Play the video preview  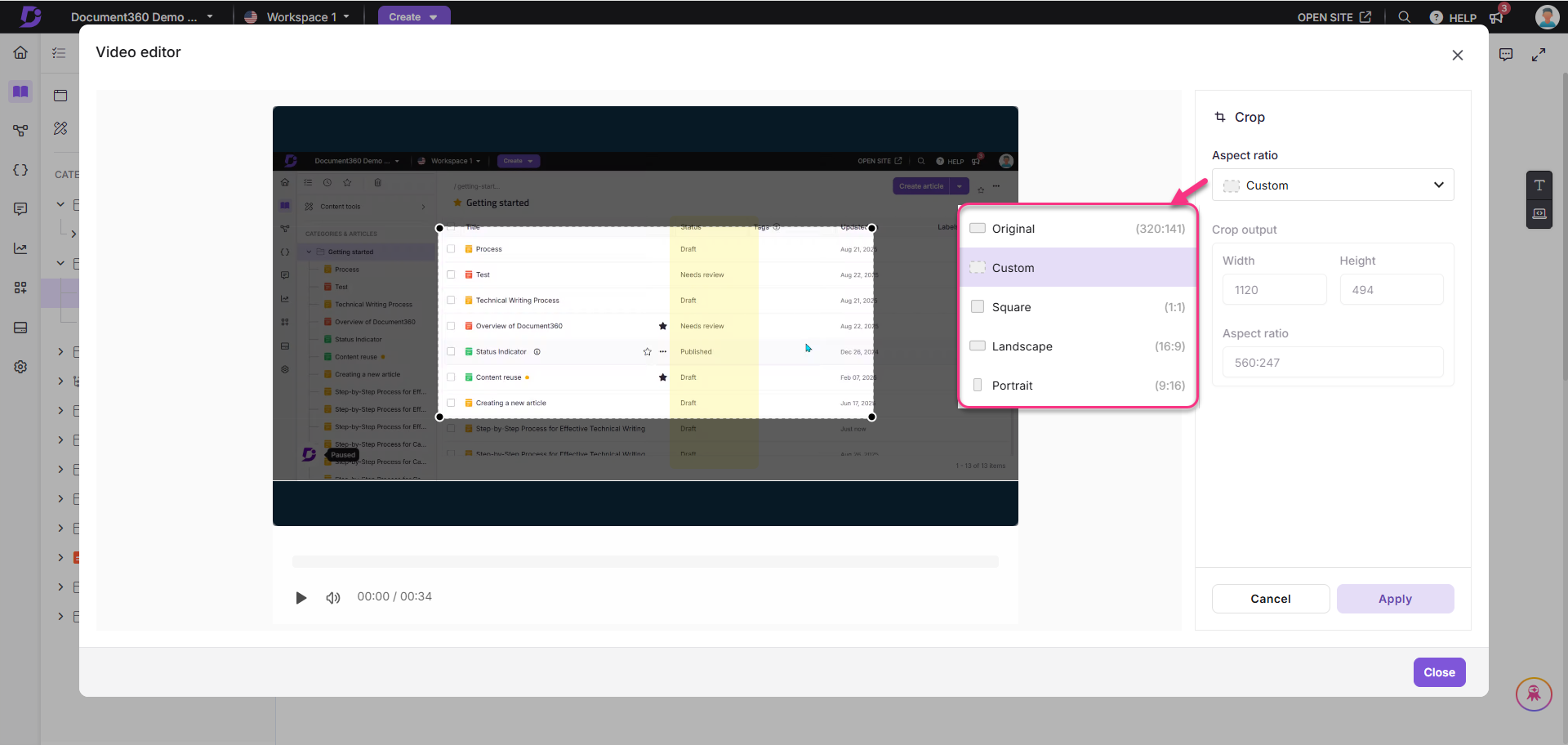pyautogui.click(x=301, y=598)
